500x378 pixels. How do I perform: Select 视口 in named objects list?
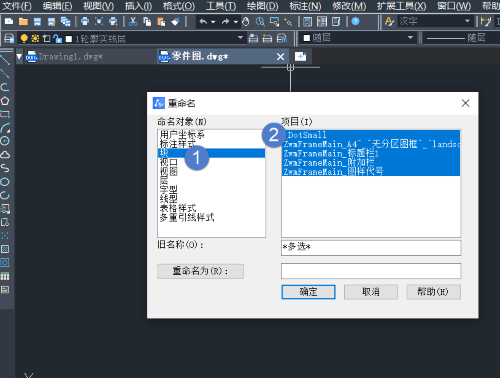[x=169, y=162]
